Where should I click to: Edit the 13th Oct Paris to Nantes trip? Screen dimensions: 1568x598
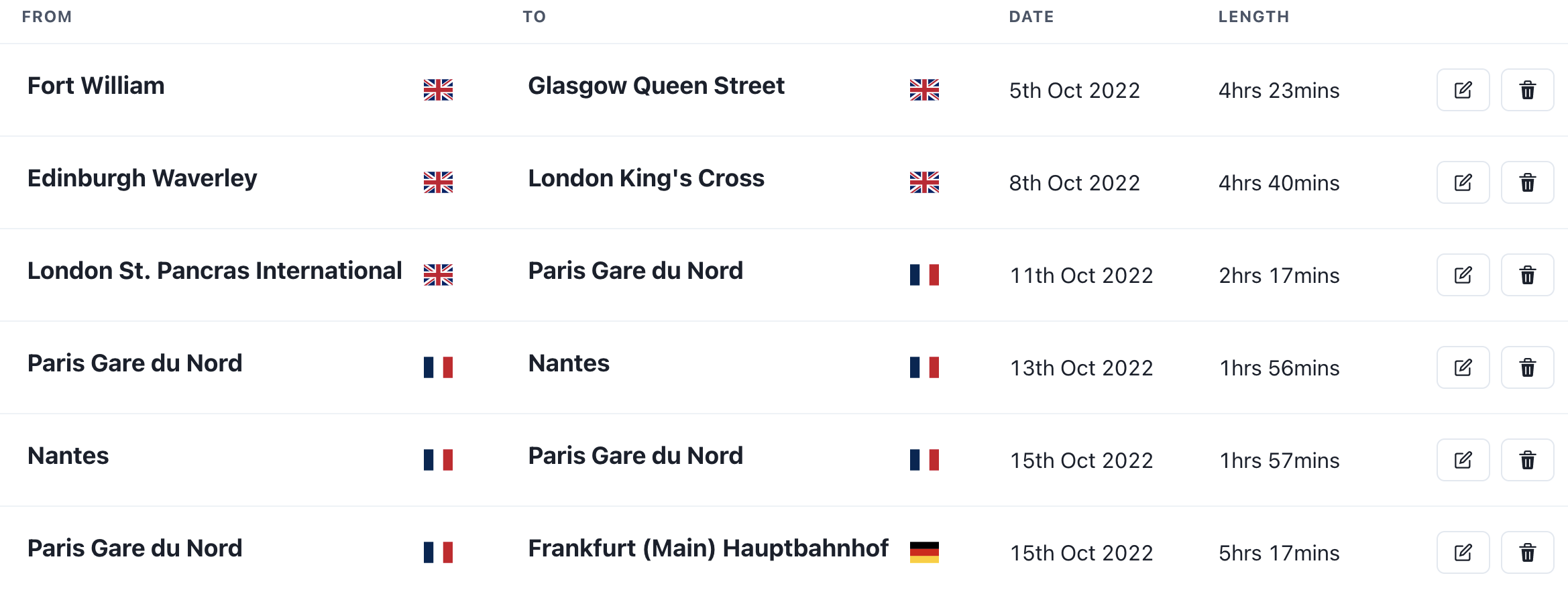click(x=1463, y=367)
